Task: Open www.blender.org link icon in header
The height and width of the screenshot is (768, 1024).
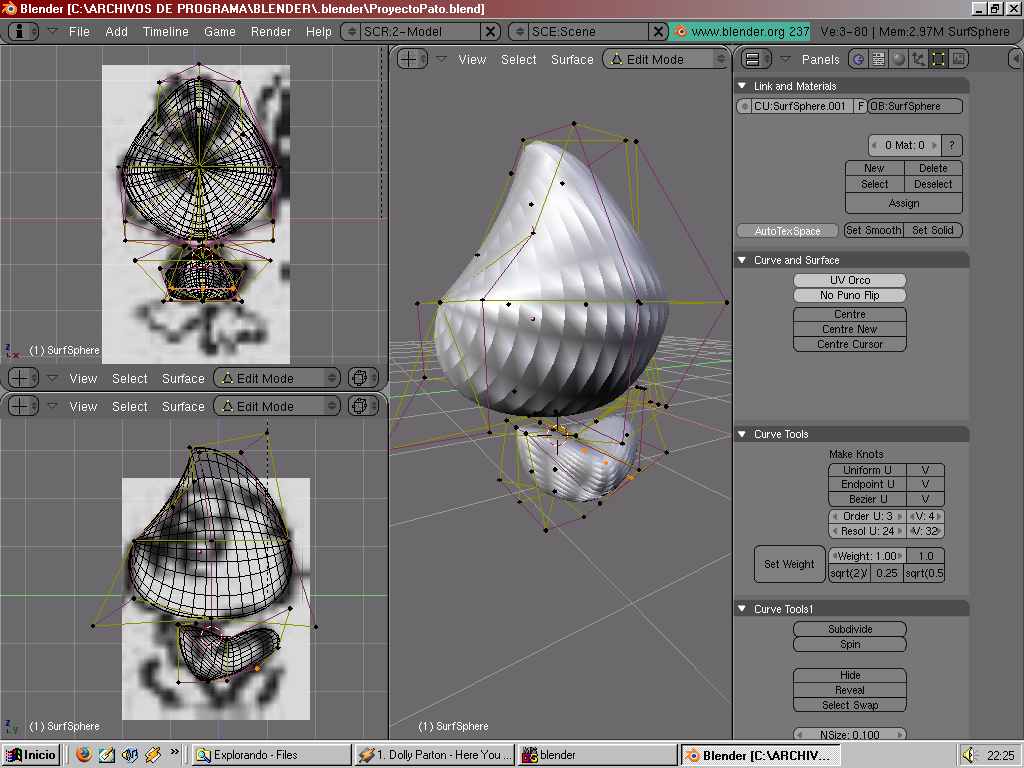Action: [x=680, y=31]
